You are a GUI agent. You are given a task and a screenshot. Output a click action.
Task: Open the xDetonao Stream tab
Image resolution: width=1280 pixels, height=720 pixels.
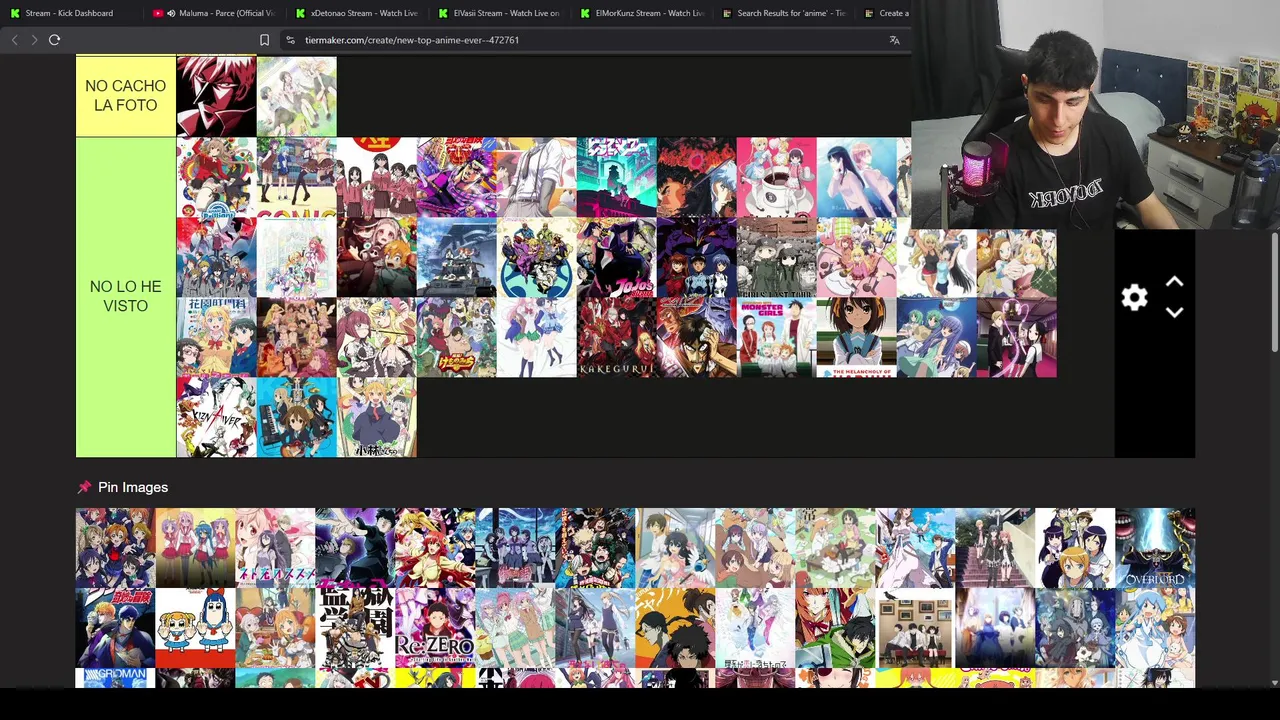(358, 13)
